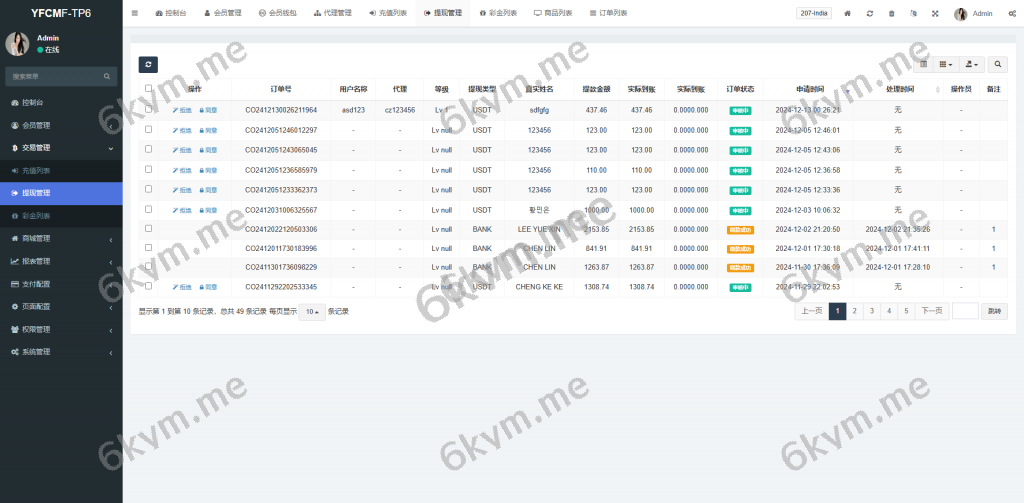Switch to the 商品列表 top tab
The height and width of the screenshot is (503, 1024).
[x=553, y=13]
